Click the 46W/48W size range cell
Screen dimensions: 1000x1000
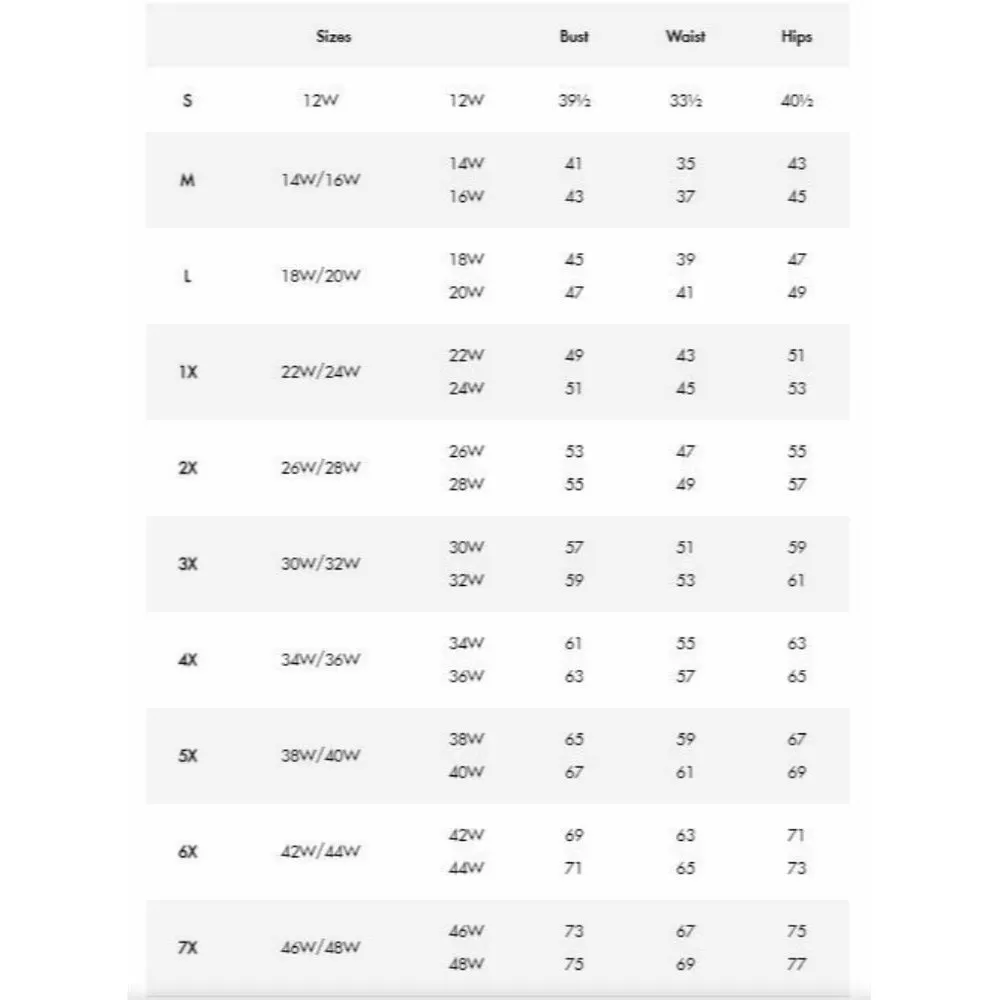[x=320, y=948]
